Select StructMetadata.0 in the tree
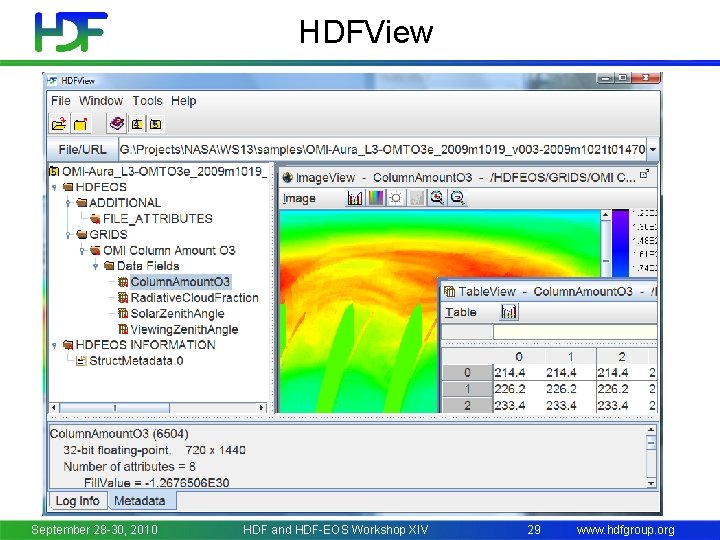Viewport: 720px width, 540px height. point(136,361)
